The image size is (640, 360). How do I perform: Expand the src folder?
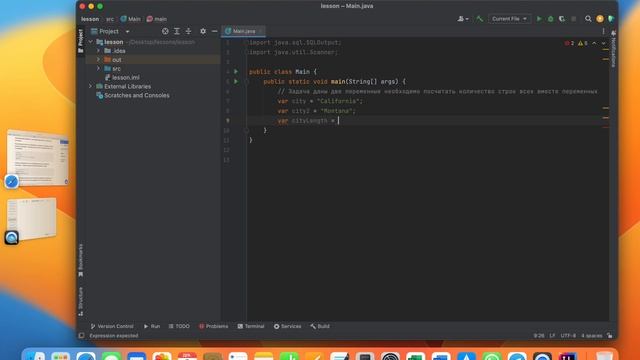tap(98, 69)
